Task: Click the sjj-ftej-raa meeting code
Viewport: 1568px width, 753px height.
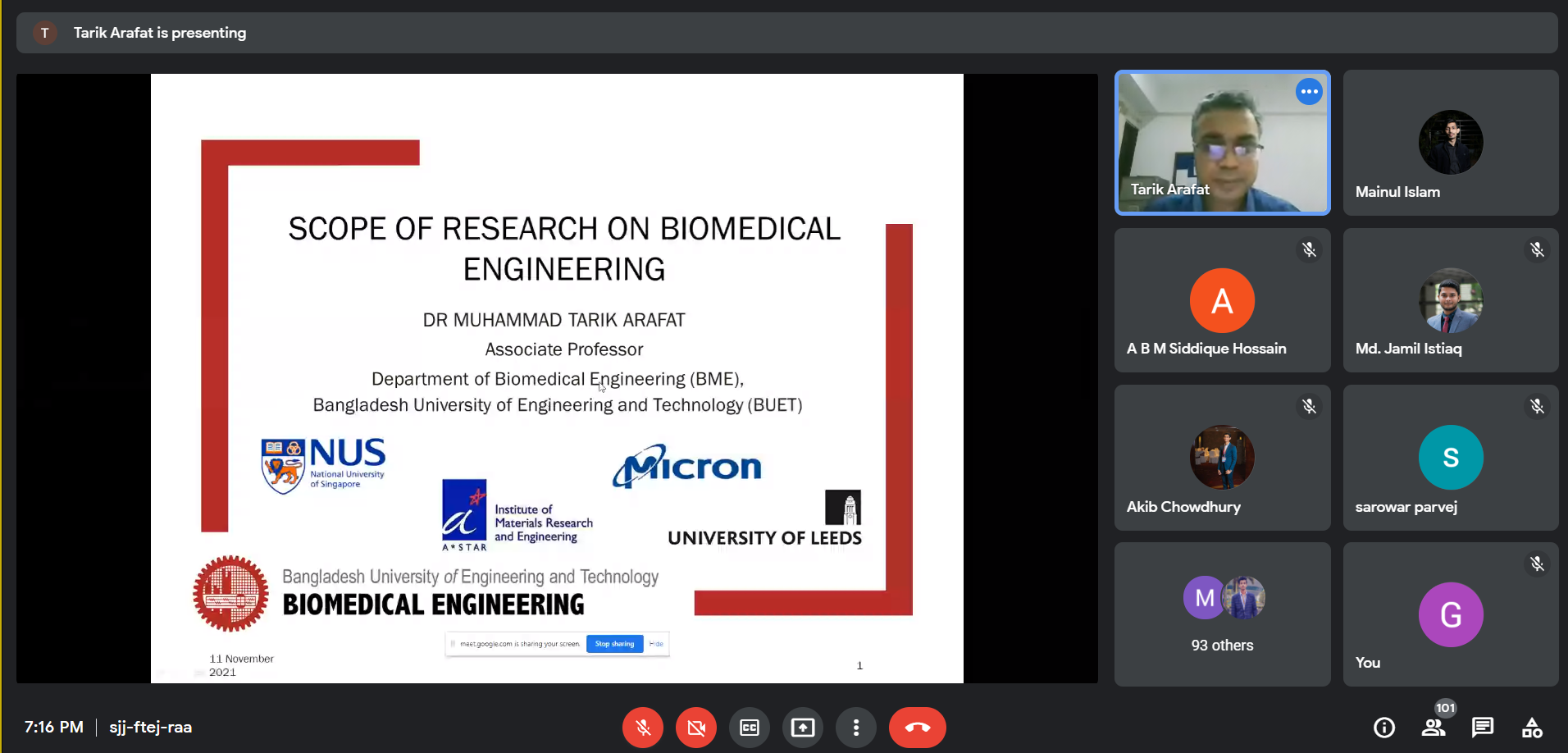Action: [151, 728]
